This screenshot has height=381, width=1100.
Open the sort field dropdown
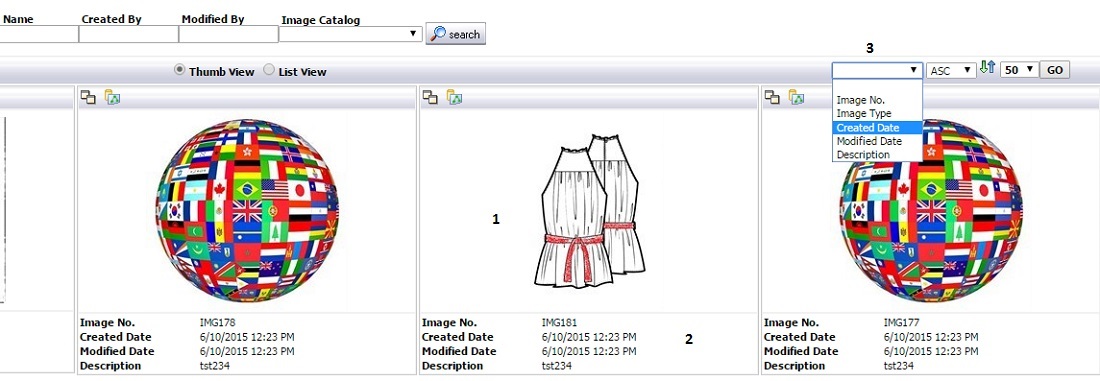(x=877, y=70)
